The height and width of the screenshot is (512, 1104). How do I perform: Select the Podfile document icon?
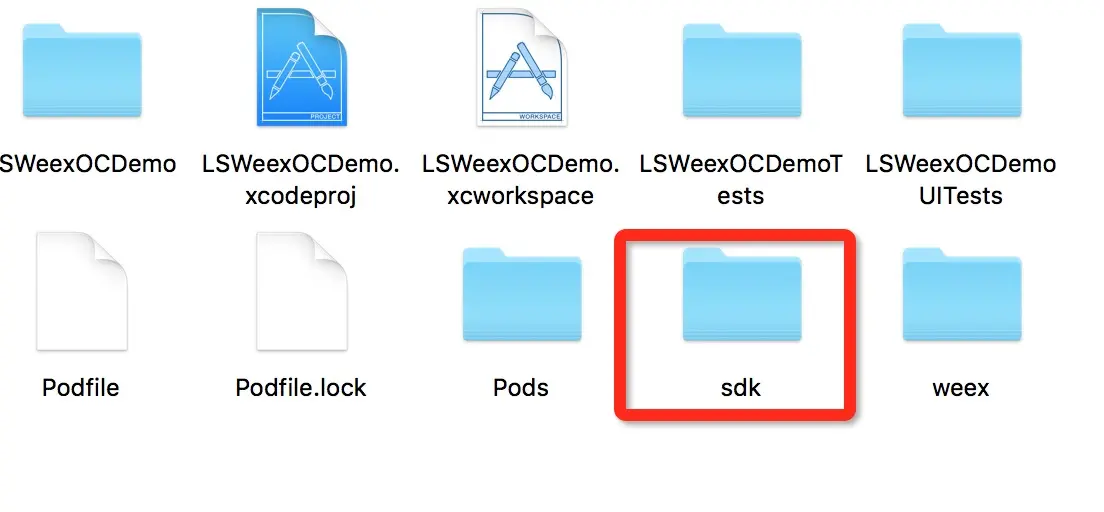pyautogui.click(x=82, y=292)
